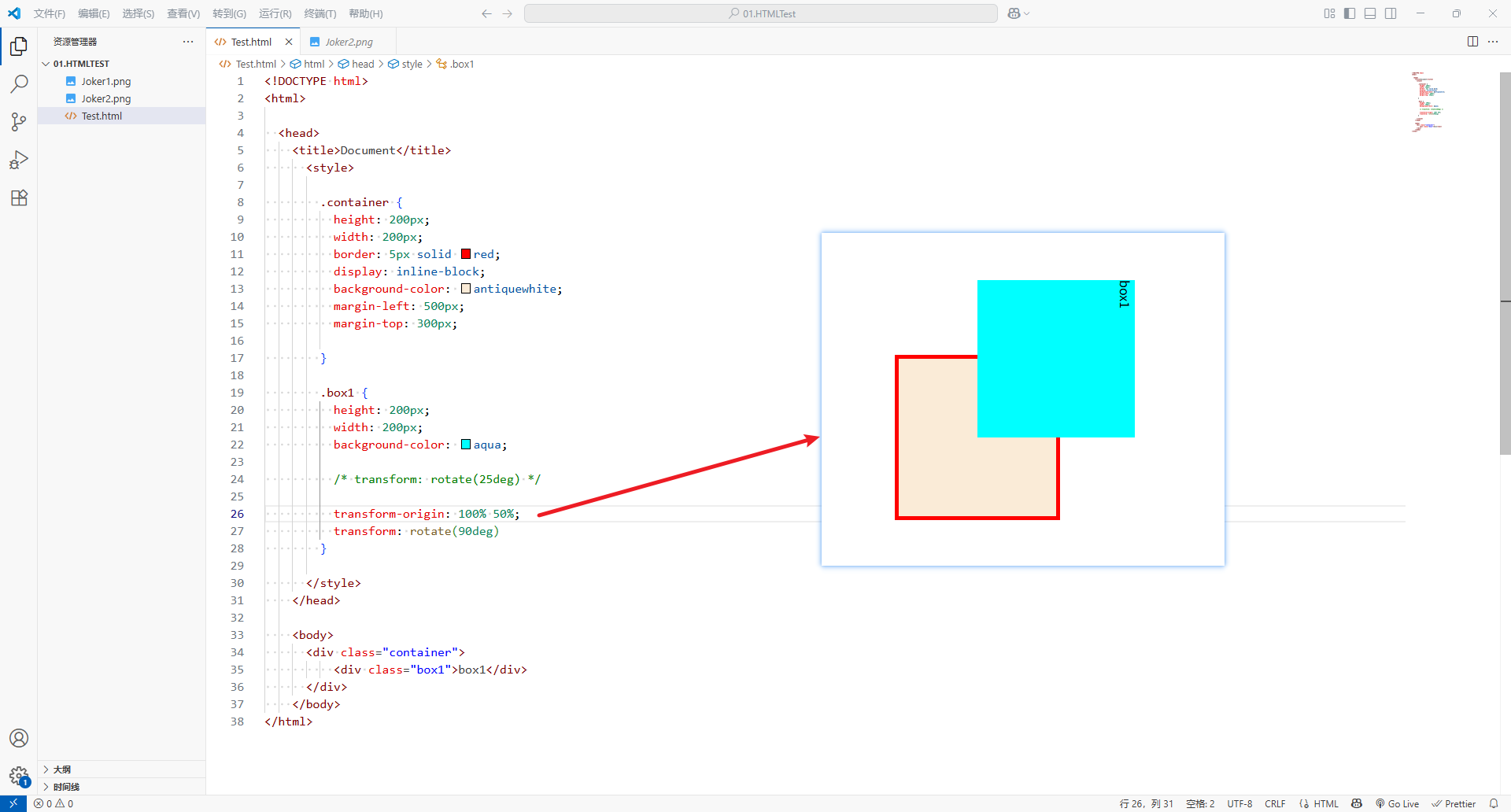
Task: Open Explorer views and more actions ellipsis
Action: click(x=188, y=42)
